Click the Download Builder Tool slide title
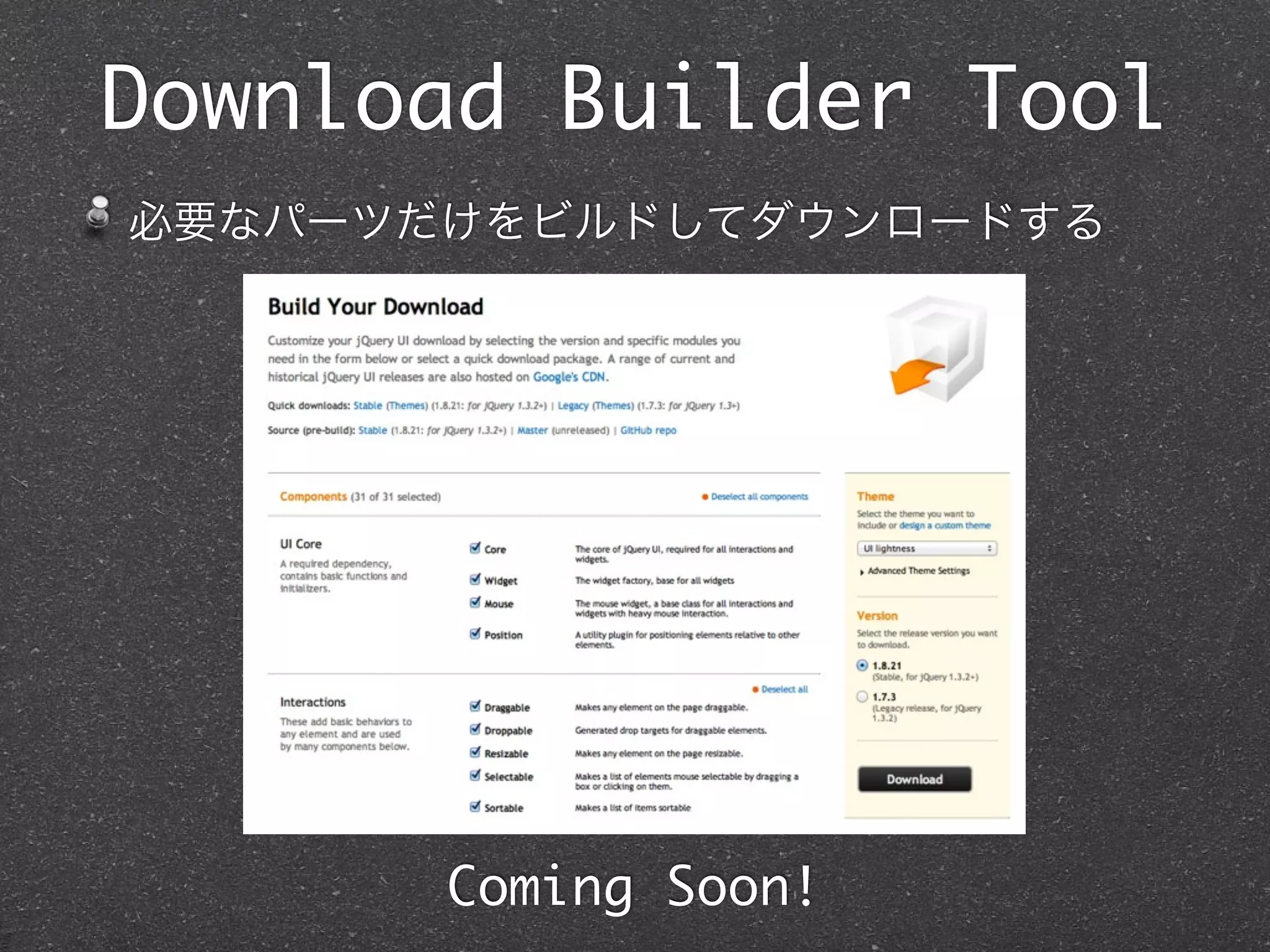Viewport: 1270px width, 952px height. (x=633, y=97)
